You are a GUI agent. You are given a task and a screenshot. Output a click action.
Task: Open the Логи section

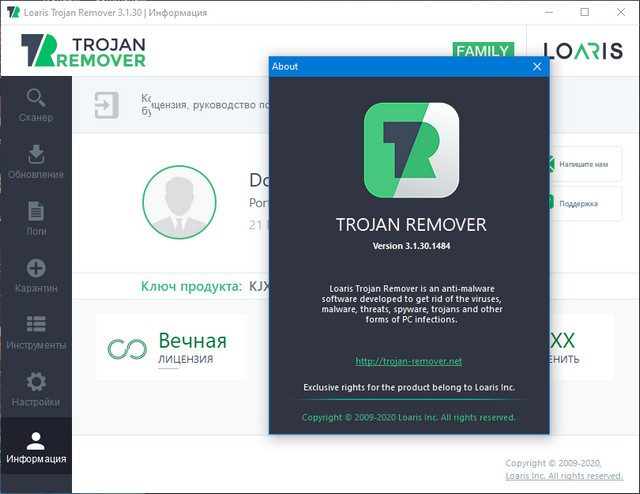36,219
